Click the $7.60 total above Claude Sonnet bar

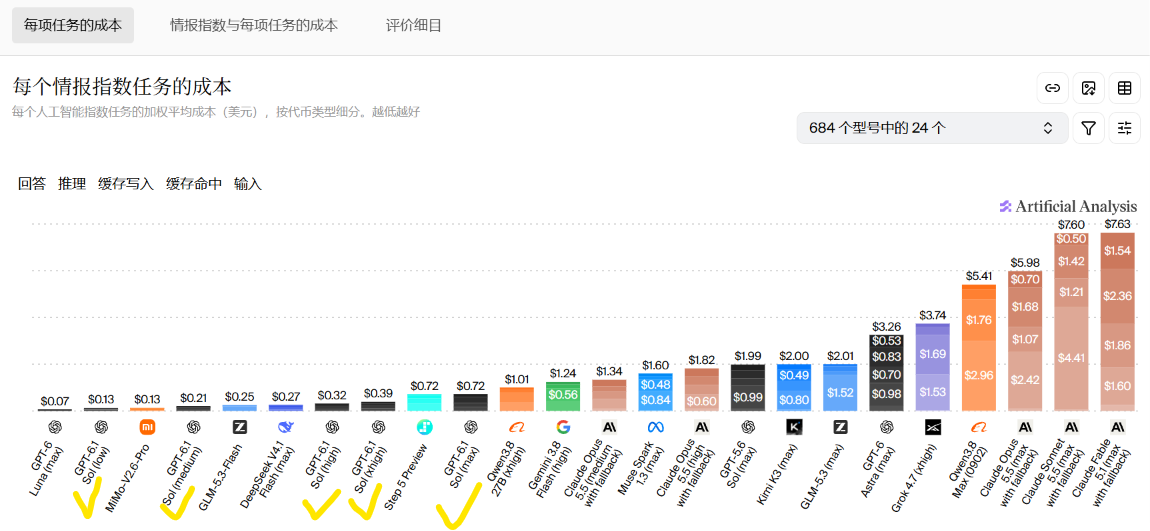pos(1071,223)
